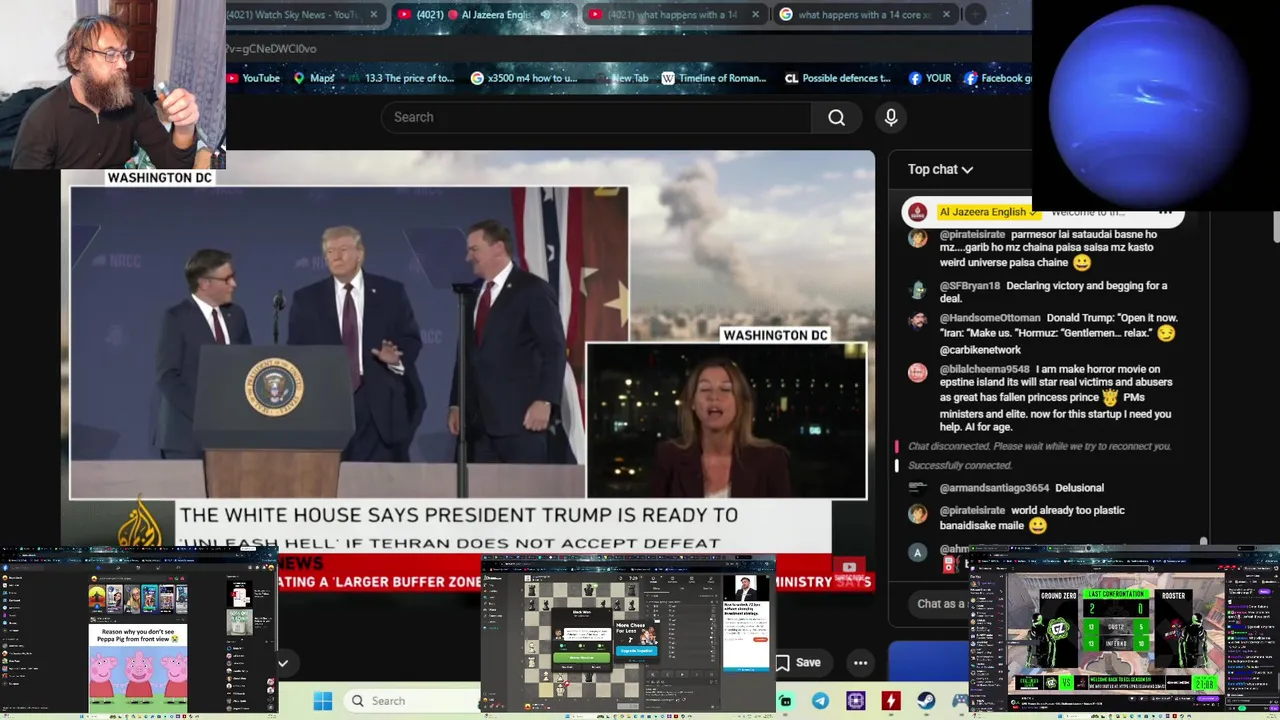Open @HandsomeOttoman's chat avatar
Screen dimensions: 1280x720
917,320
